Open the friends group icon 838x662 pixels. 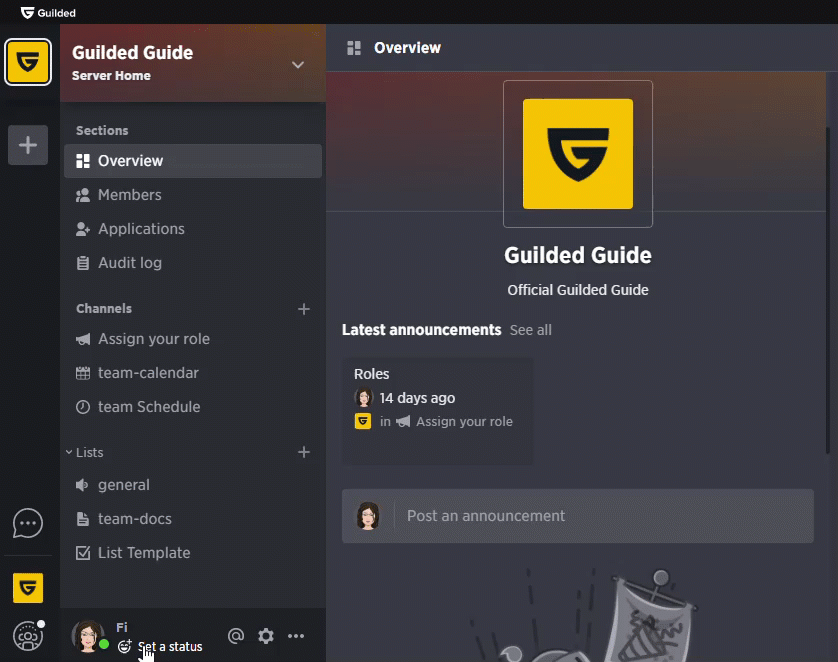click(x=28, y=636)
